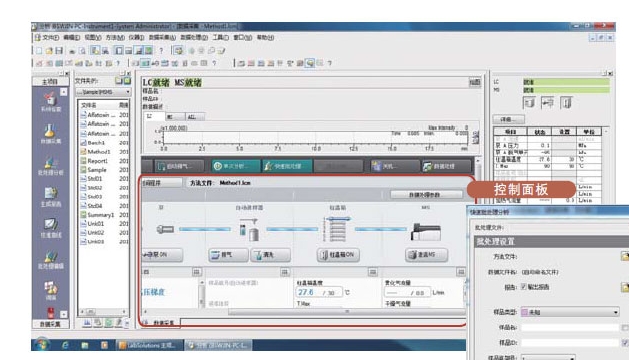Select the Method1 file in the list
Image resolution: width=629 pixels, height=360 pixels.
tap(99, 152)
